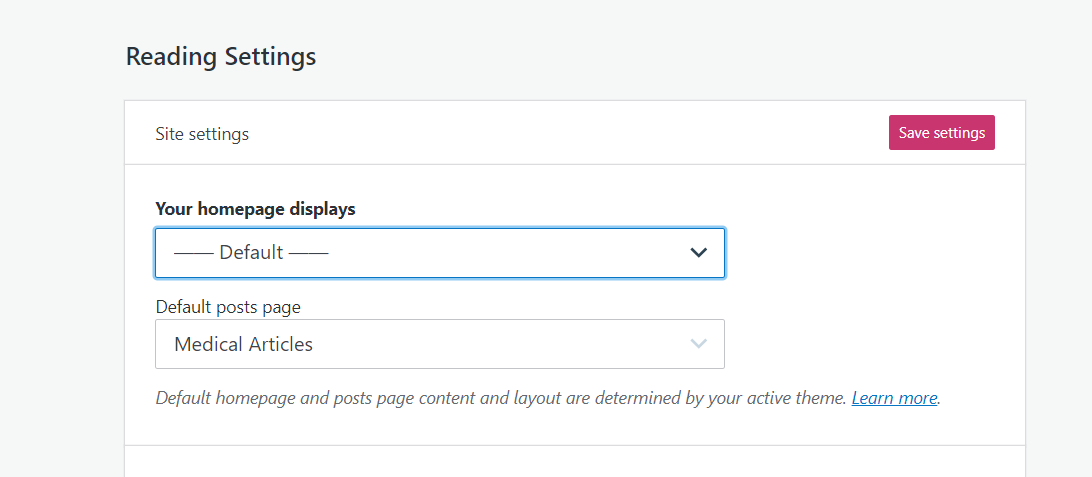Viewport: 1092px width, 477px height.
Task: Expand homepage options using the down arrow
Action: 699,253
